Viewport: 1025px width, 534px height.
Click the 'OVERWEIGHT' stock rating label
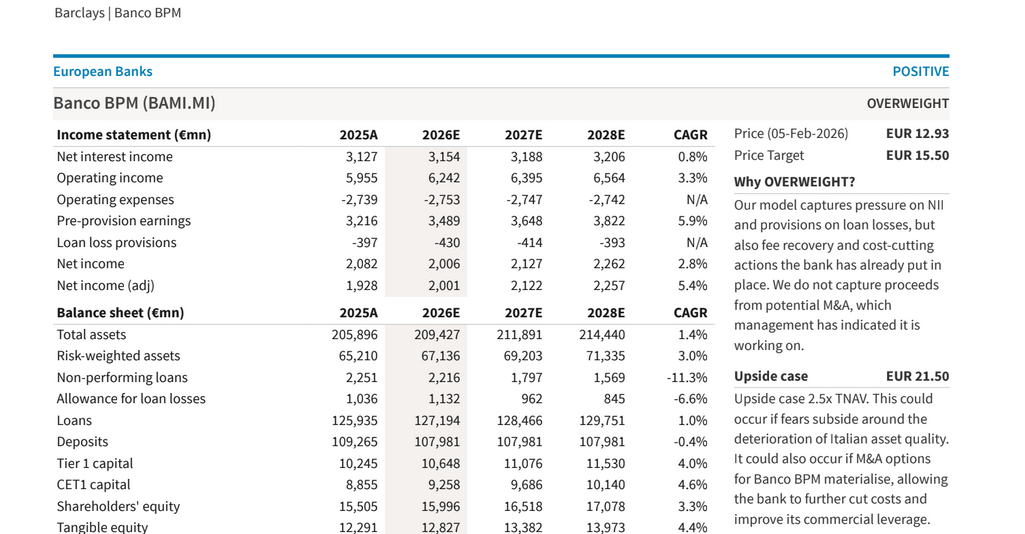(x=907, y=104)
